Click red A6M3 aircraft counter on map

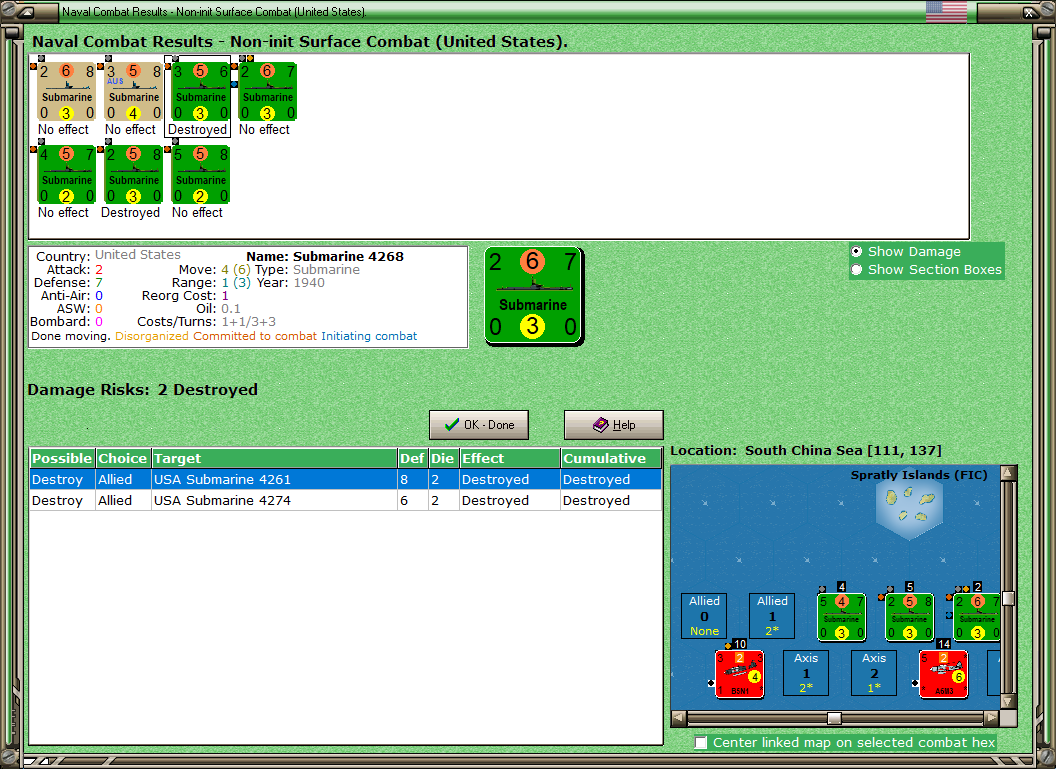[x=943, y=674]
